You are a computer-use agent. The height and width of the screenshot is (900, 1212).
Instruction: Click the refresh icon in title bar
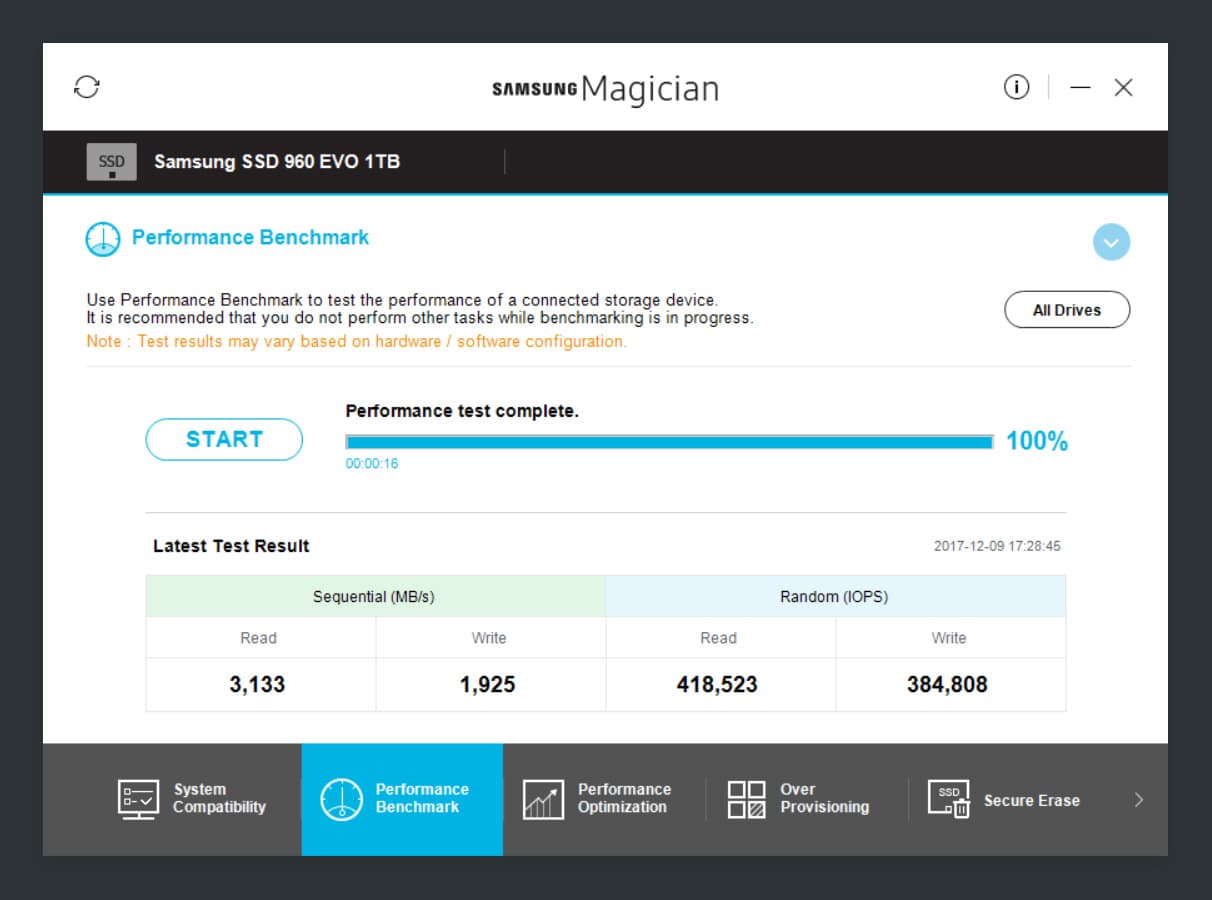coord(88,87)
